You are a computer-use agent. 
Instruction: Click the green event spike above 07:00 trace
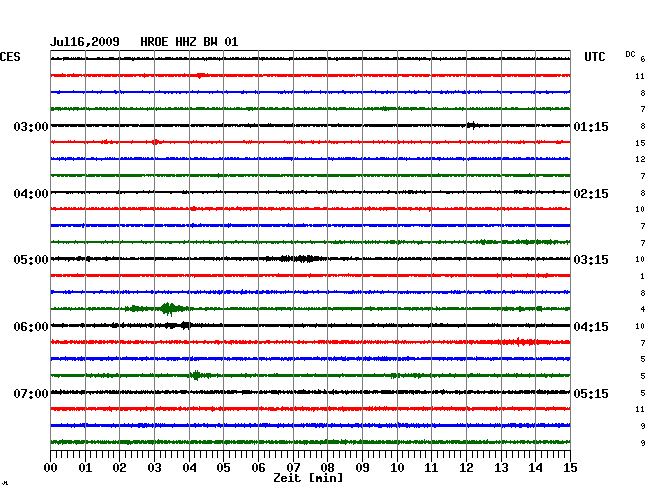tap(196, 375)
